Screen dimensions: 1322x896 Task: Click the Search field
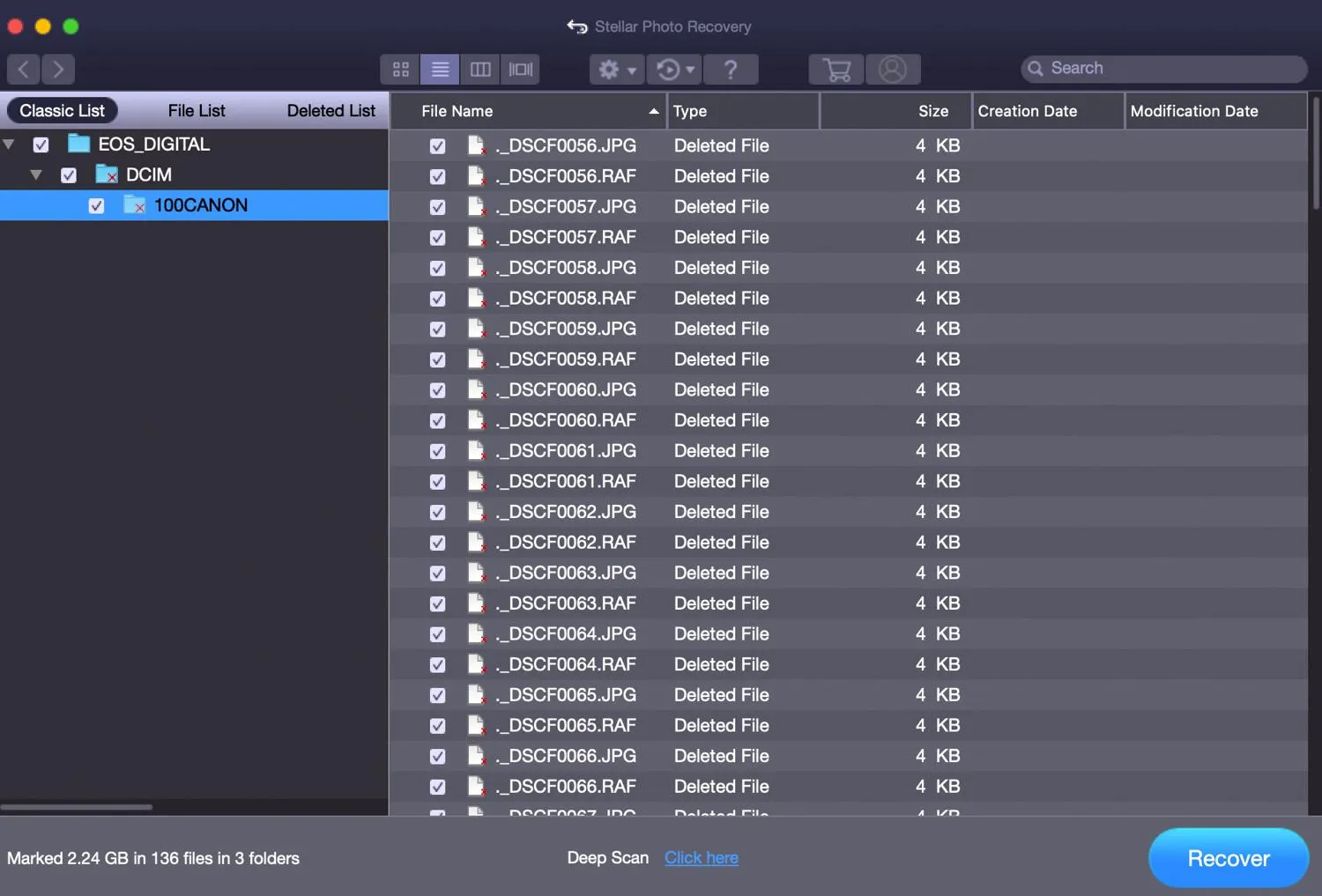[1163, 69]
